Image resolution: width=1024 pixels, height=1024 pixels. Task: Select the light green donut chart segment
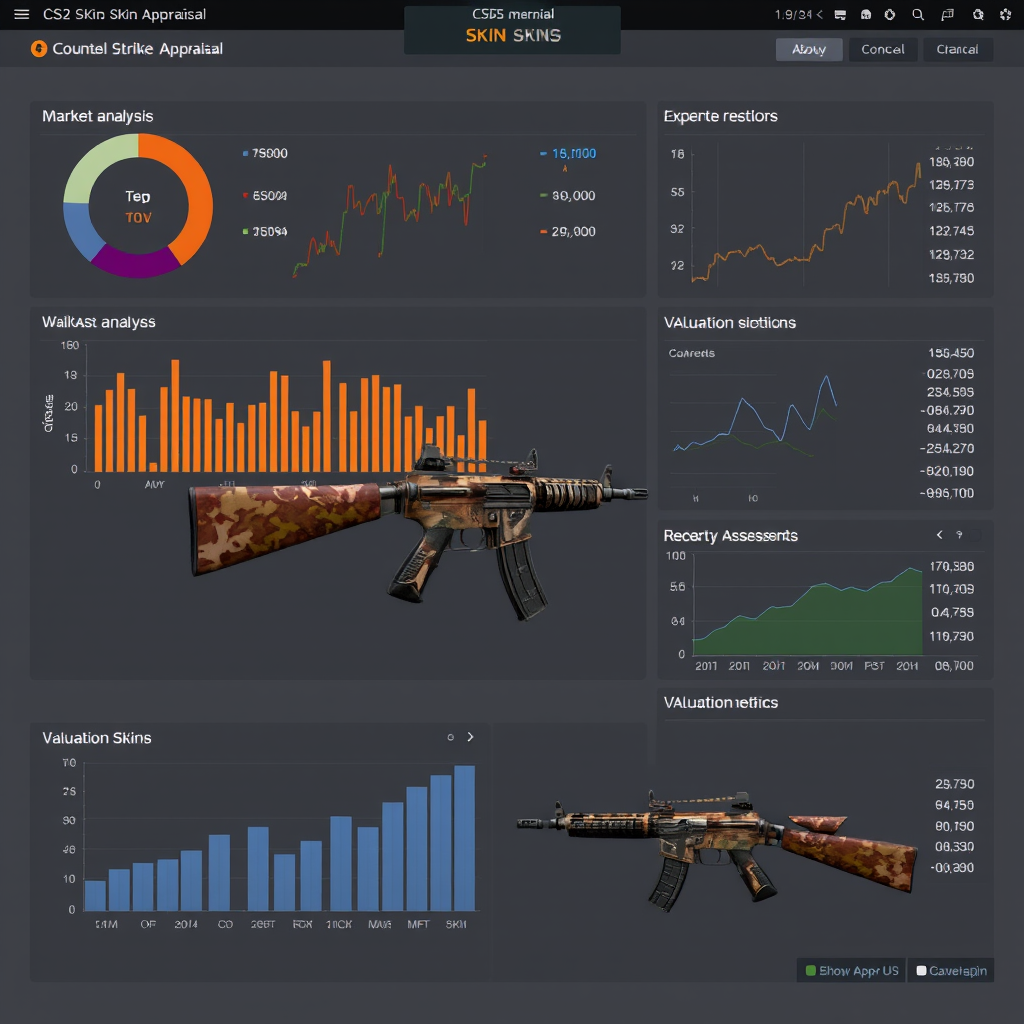97,163
